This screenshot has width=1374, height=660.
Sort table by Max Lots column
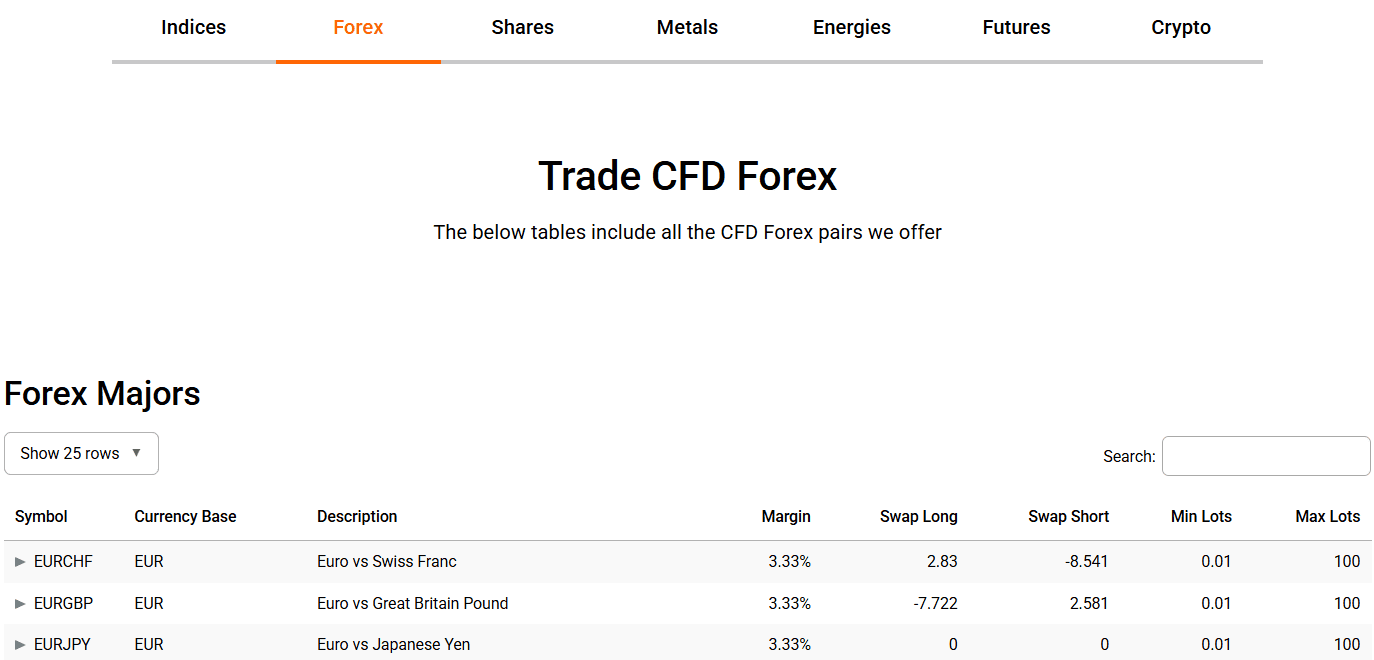tap(1327, 516)
